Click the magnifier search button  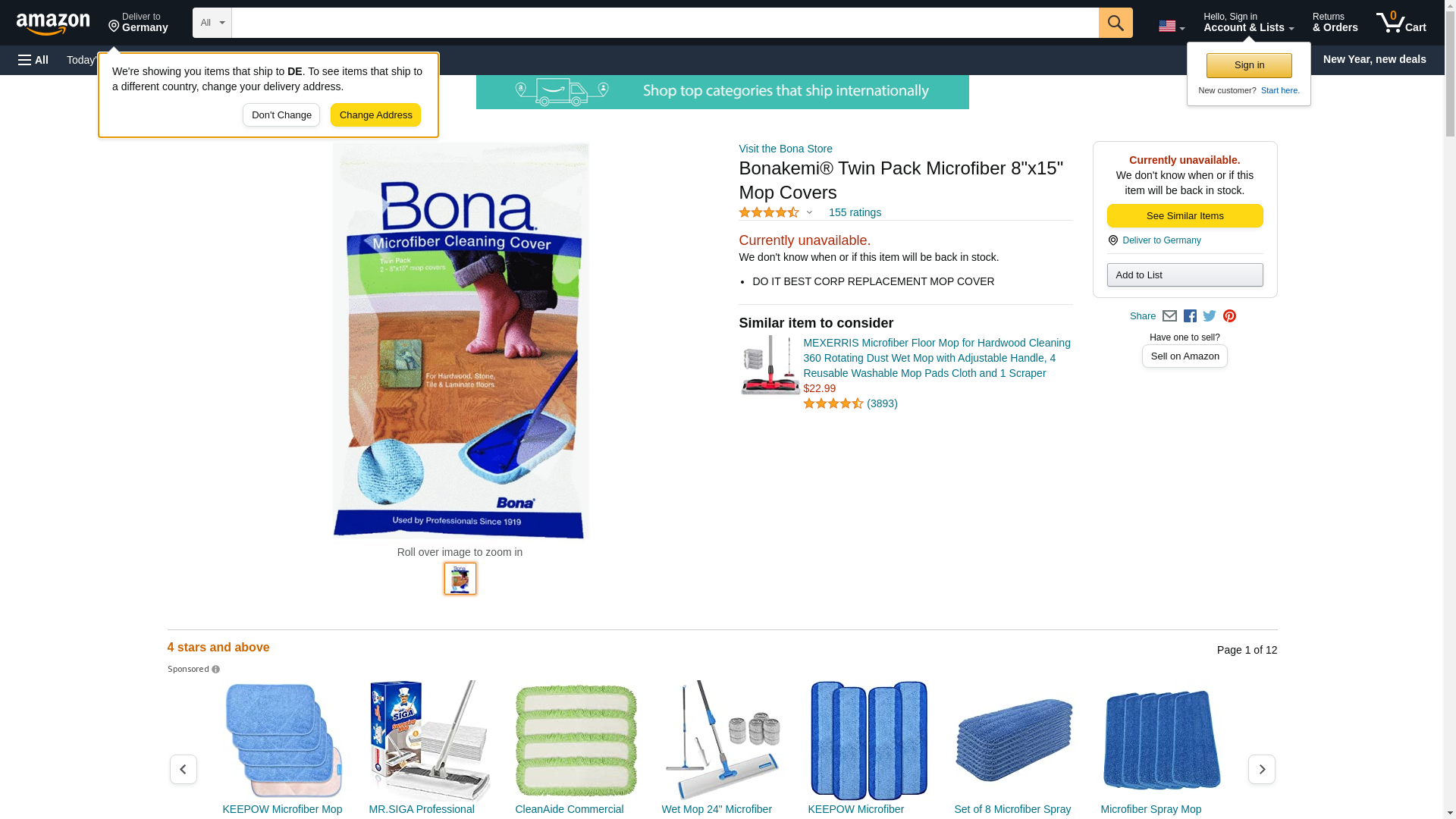tap(1116, 23)
